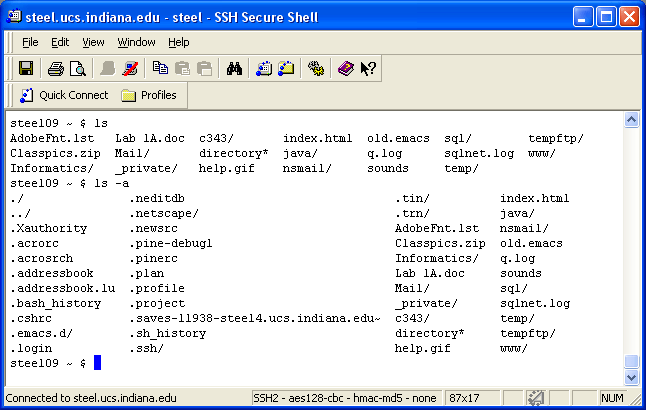Click the second grayed Paste Selection icon
Image resolution: width=646 pixels, height=410 pixels.
[204, 68]
